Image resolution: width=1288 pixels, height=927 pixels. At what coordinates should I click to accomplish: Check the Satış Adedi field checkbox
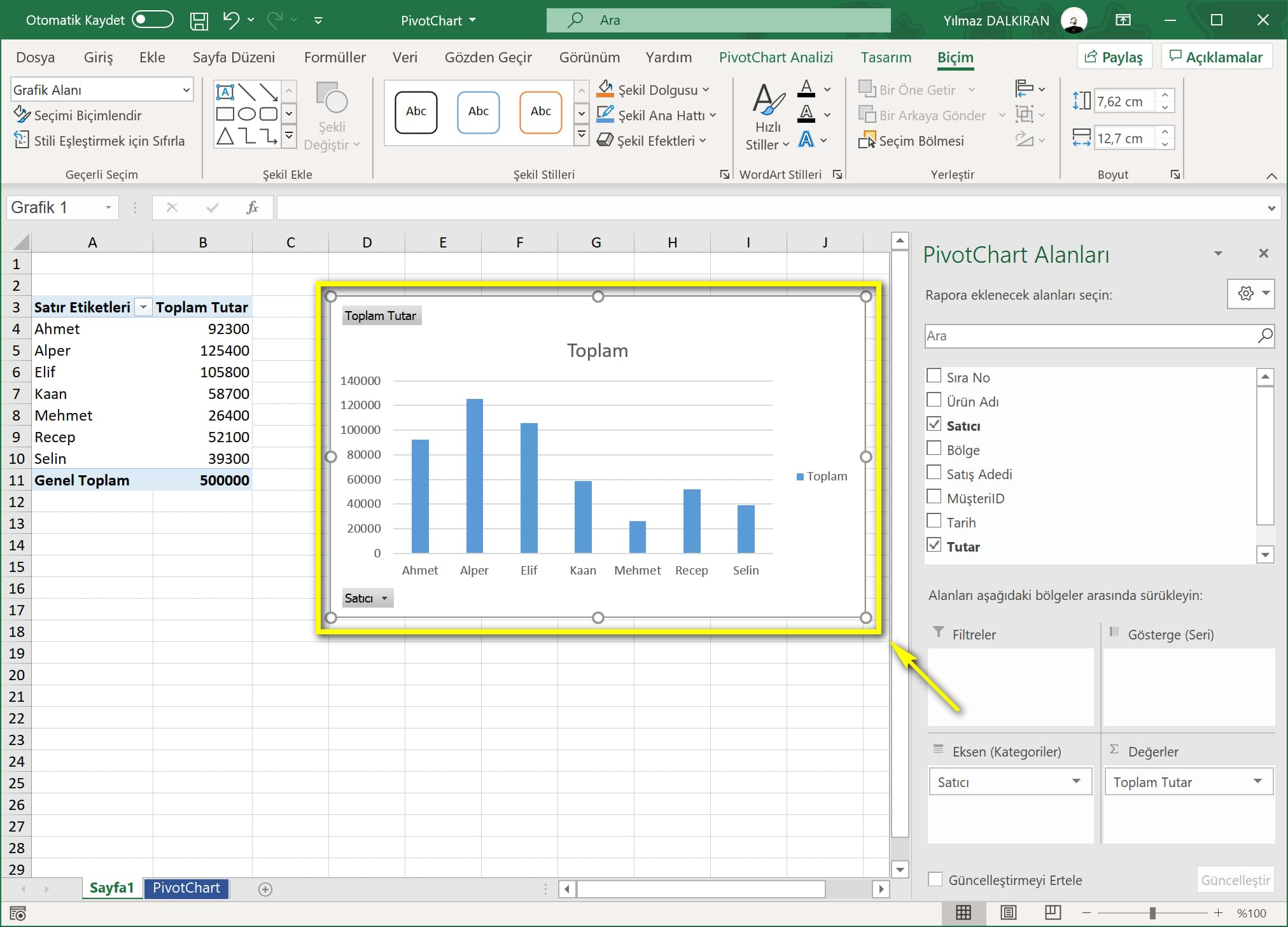point(934,473)
